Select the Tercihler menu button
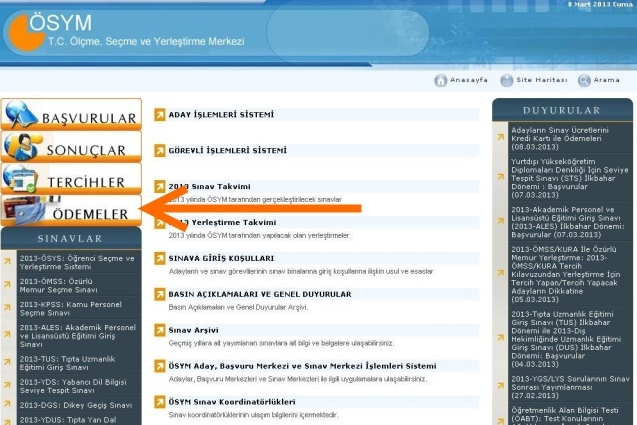Image resolution: width=637 pixels, height=425 pixels. click(71, 182)
